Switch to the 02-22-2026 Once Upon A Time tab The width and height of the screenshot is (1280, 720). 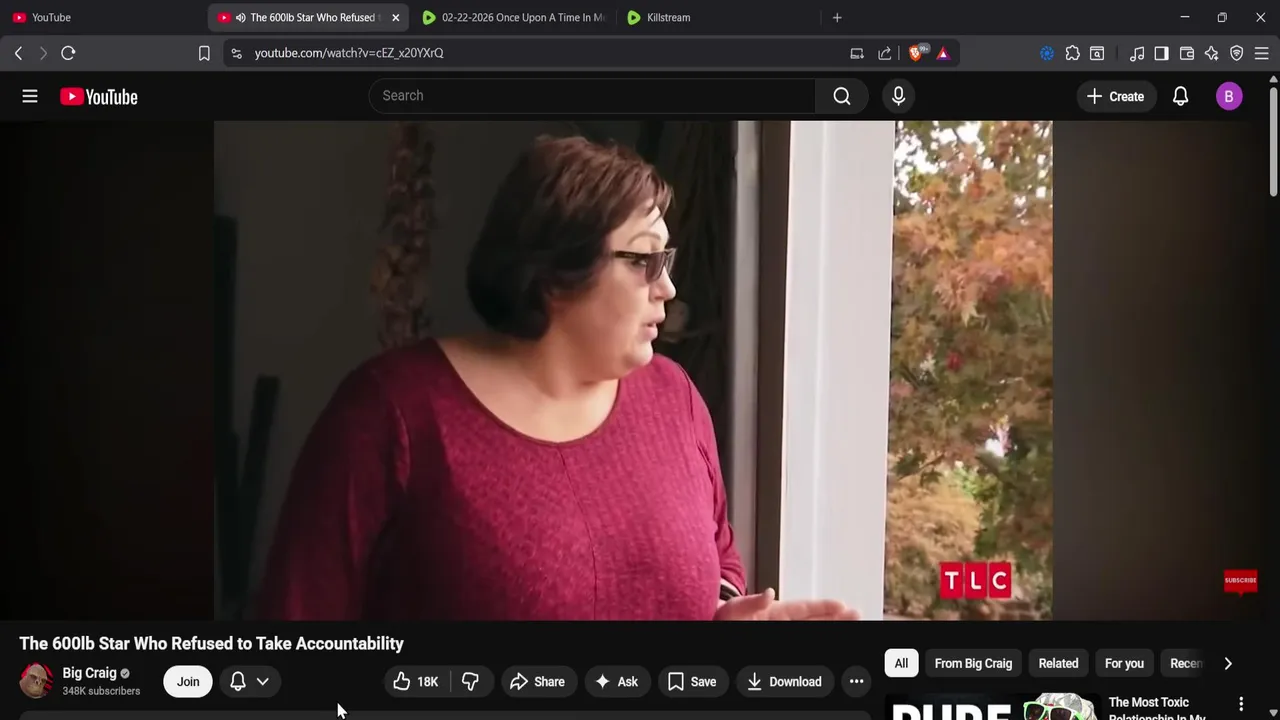(x=513, y=17)
